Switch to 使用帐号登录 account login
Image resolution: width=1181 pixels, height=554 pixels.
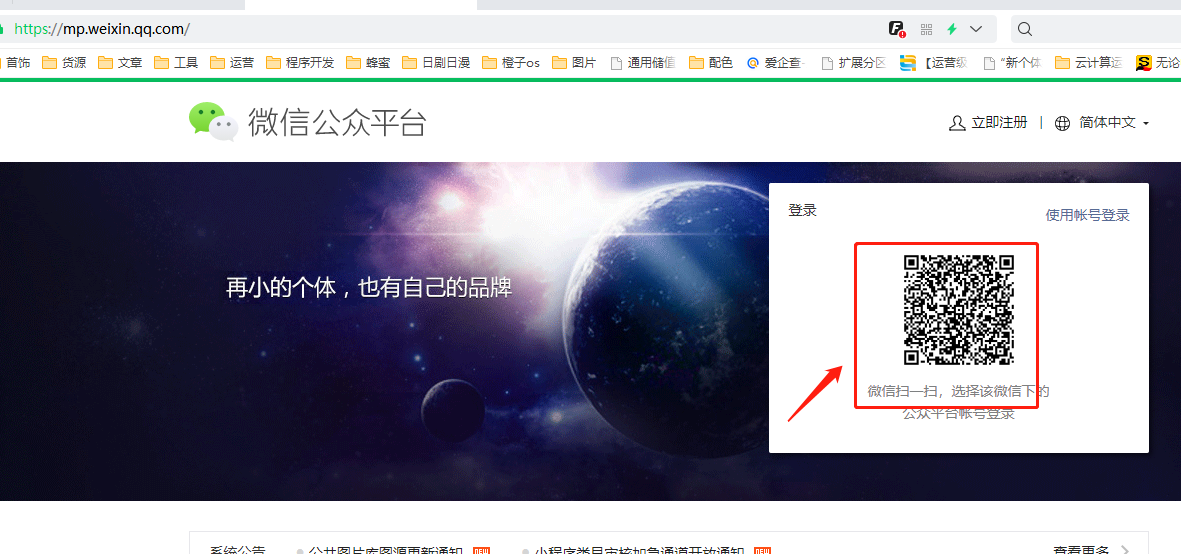pos(1088,215)
